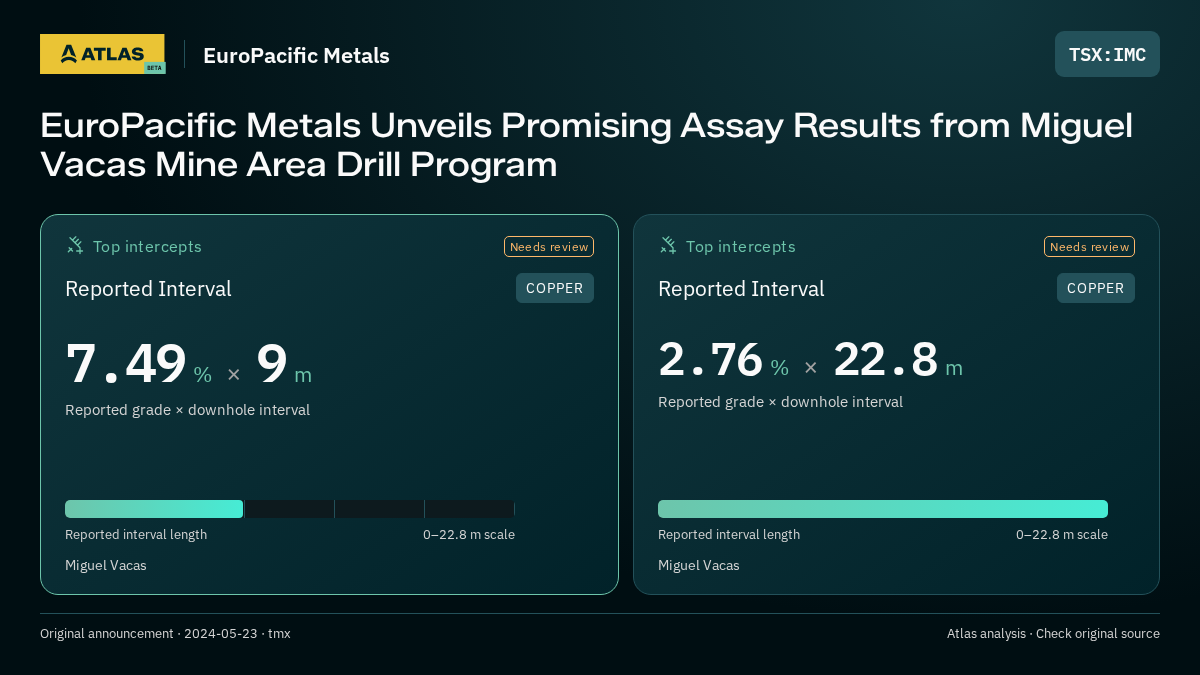Click the grade × interval caption under 2.76%
The height and width of the screenshot is (675, 1200).
pyautogui.click(x=780, y=402)
